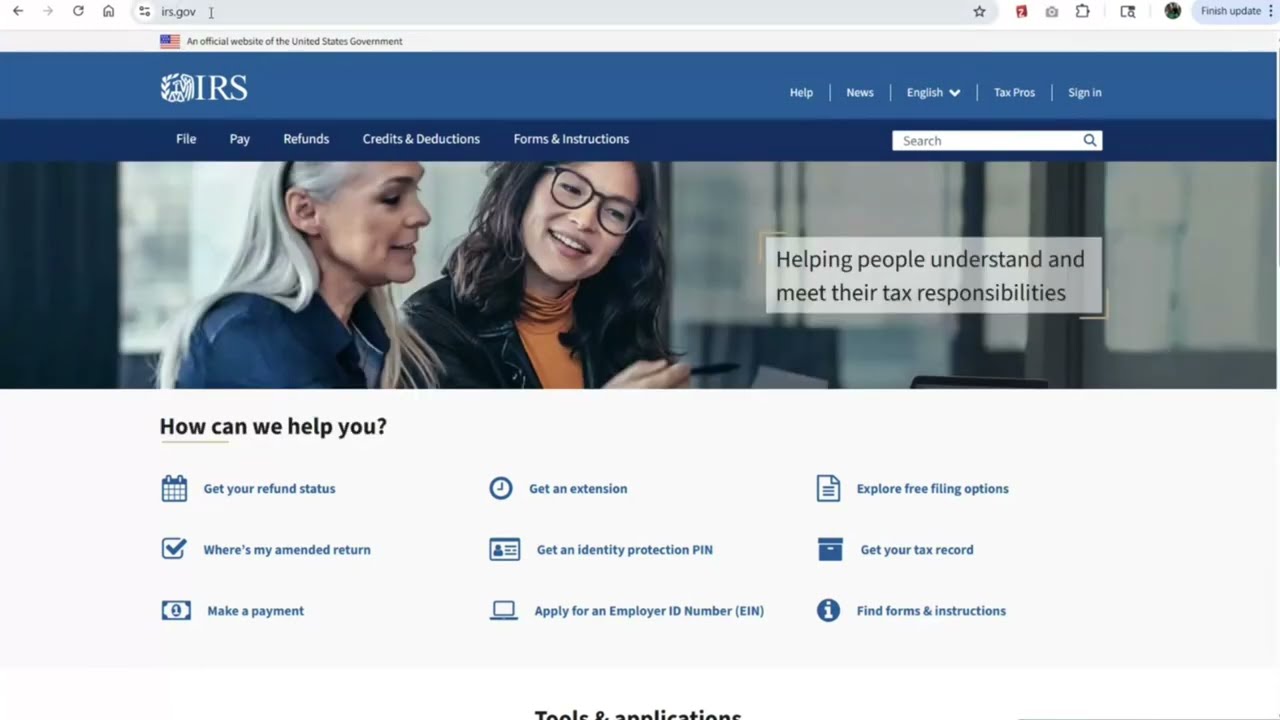
Task: Click the archive box icon for tax record
Action: 830,549
